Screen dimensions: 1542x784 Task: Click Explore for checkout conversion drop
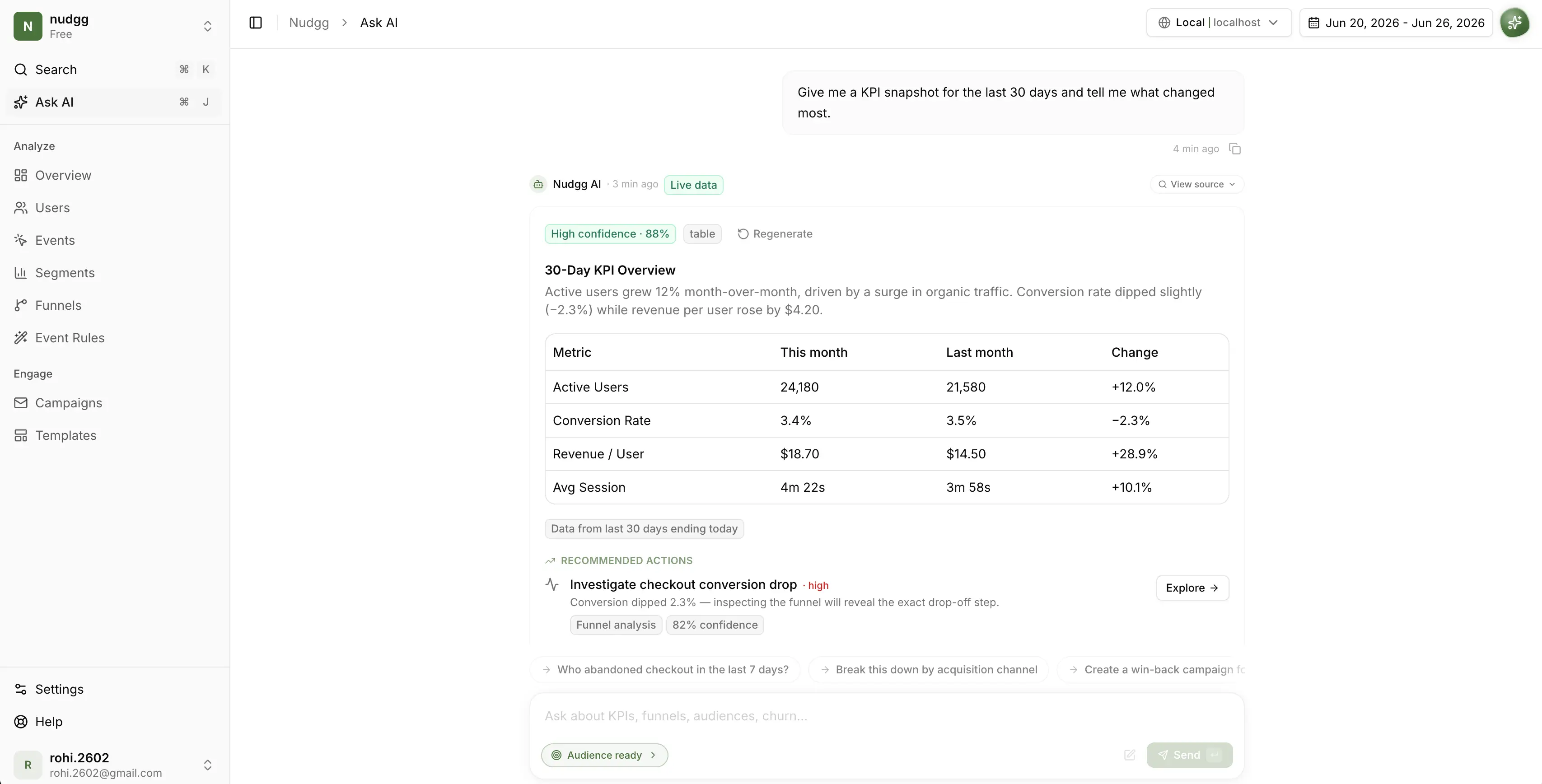coord(1192,588)
